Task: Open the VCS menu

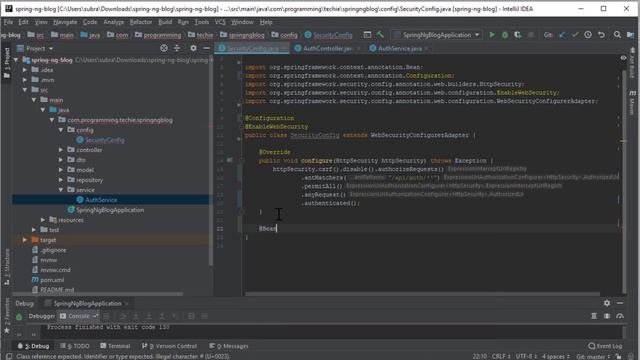Action: pos(220,22)
